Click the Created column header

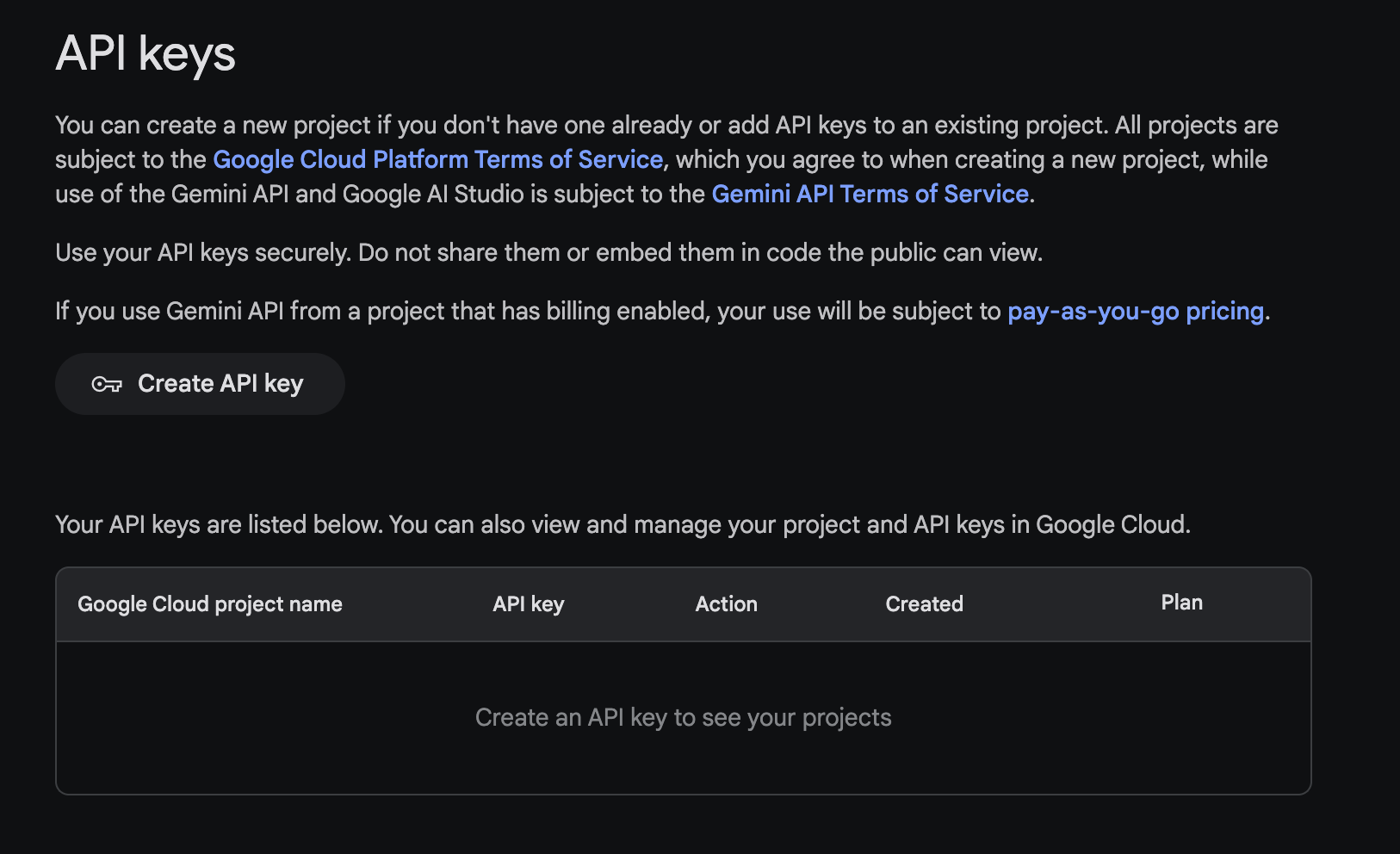(x=925, y=604)
